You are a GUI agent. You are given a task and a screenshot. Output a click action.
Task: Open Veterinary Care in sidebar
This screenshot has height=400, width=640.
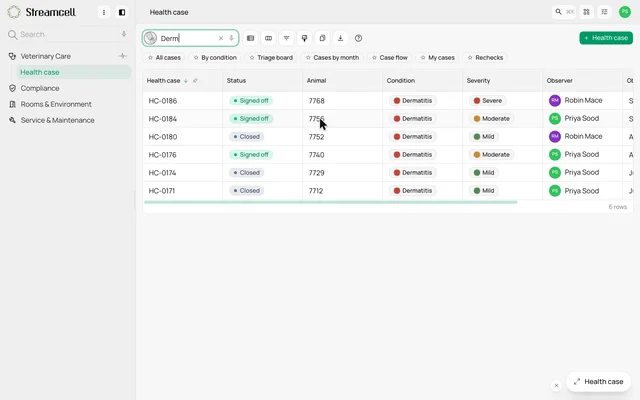(x=45, y=56)
